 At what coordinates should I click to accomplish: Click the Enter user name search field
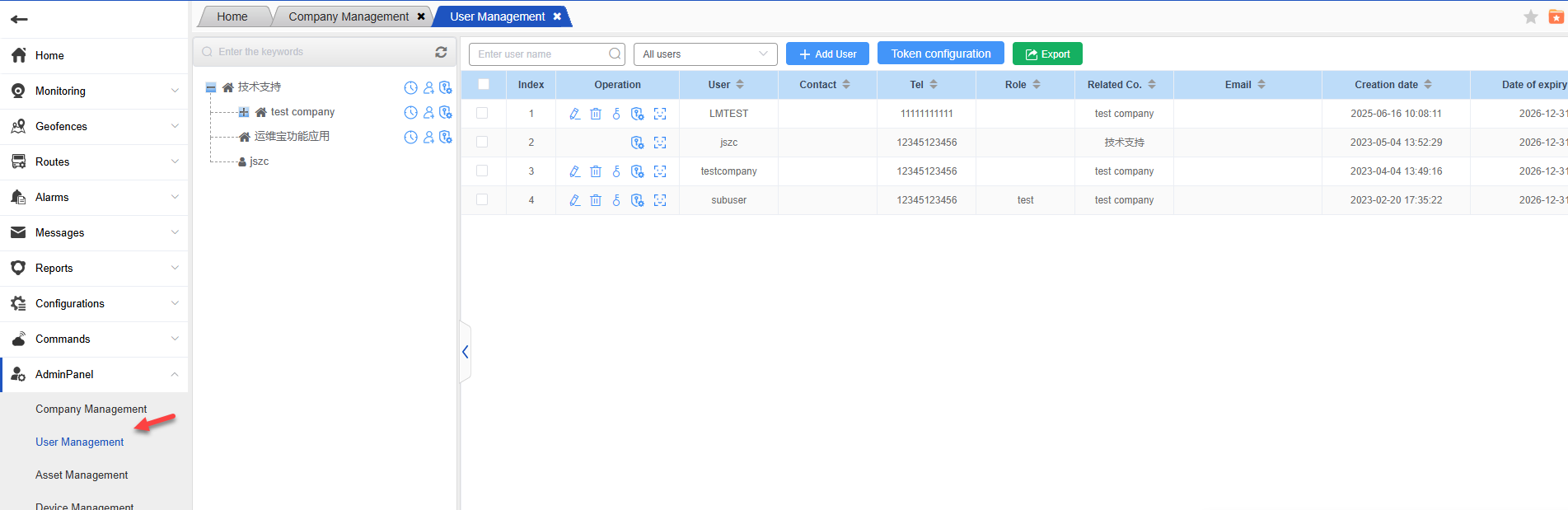(x=541, y=54)
